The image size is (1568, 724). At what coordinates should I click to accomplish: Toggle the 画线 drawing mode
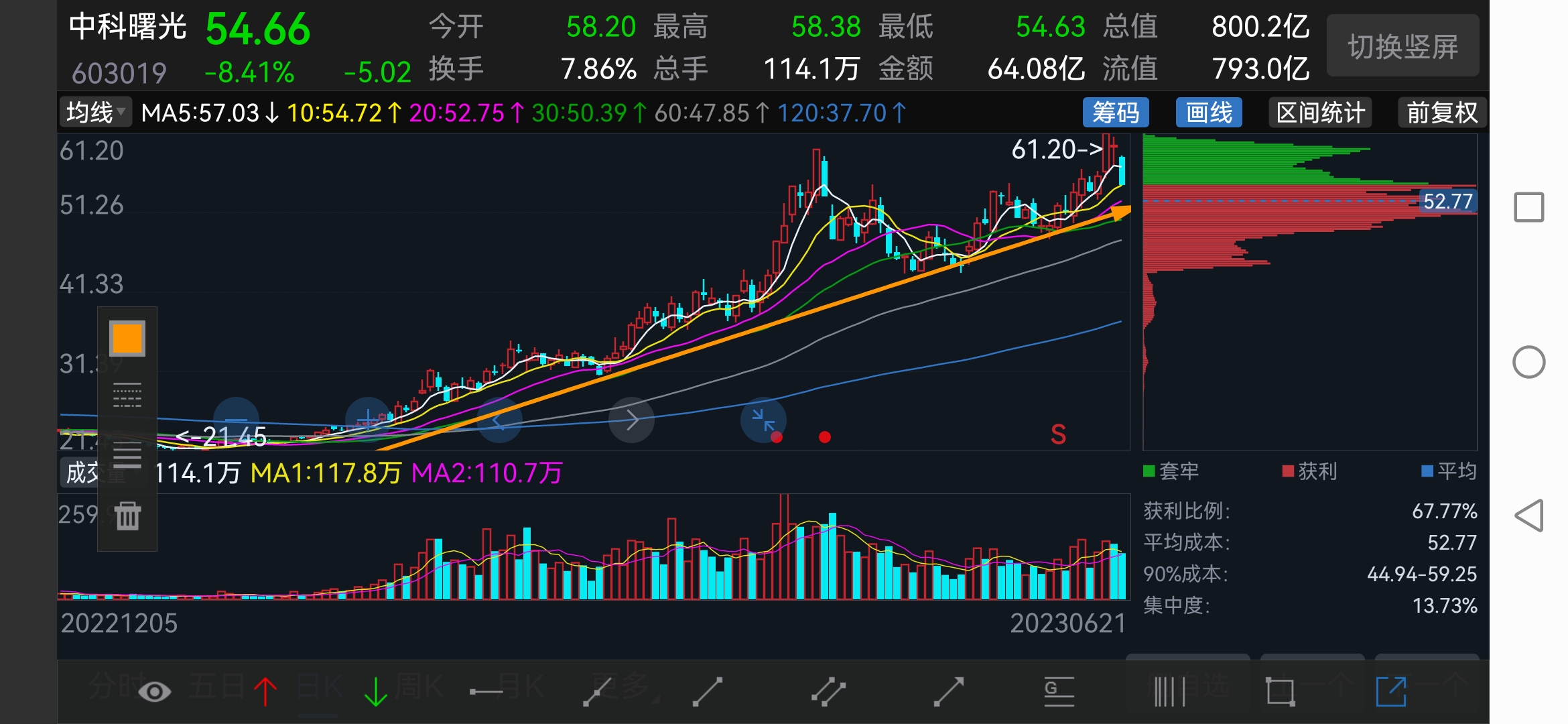(x=1209, y=113)
